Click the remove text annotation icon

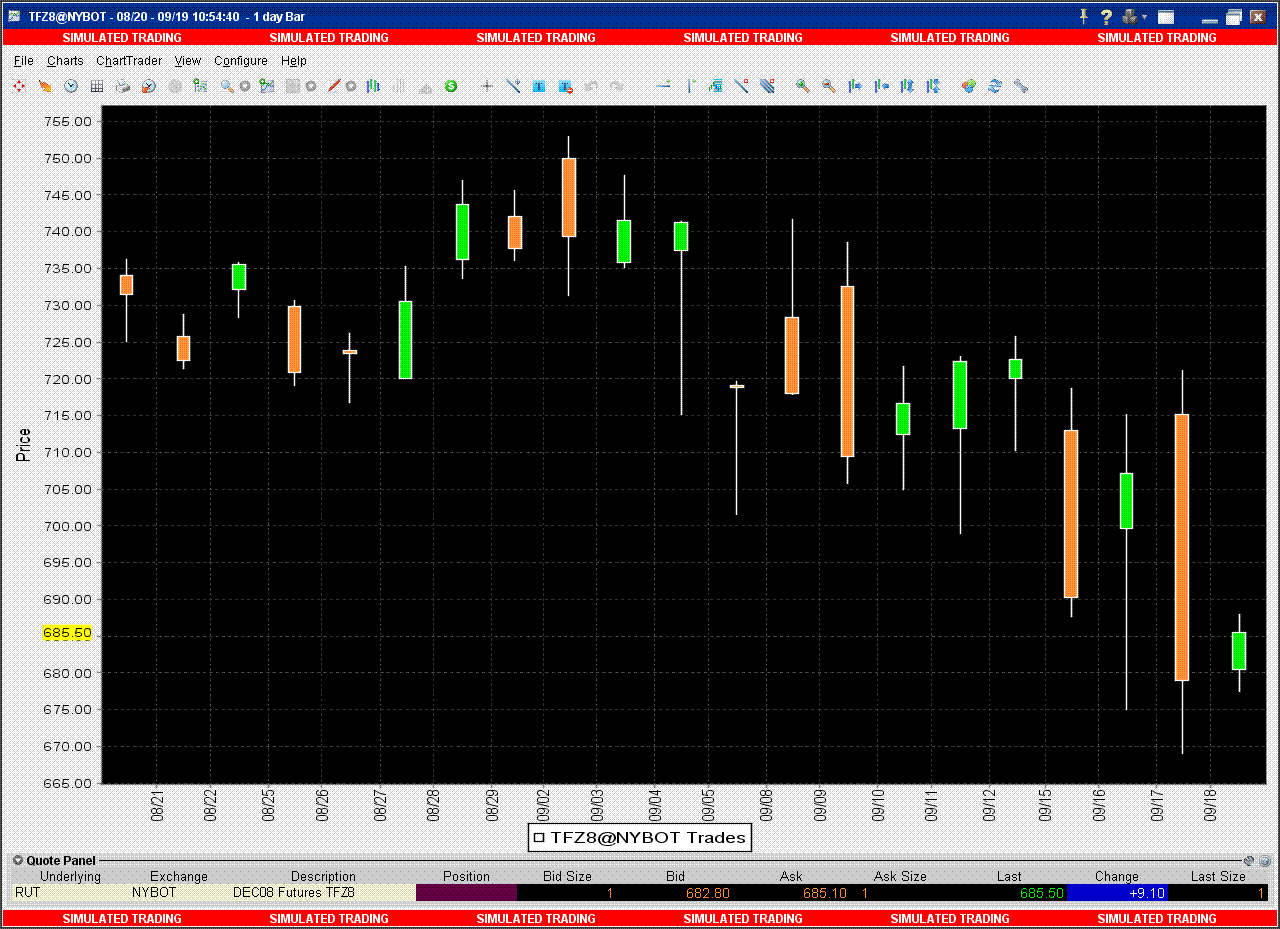(565, 87)
